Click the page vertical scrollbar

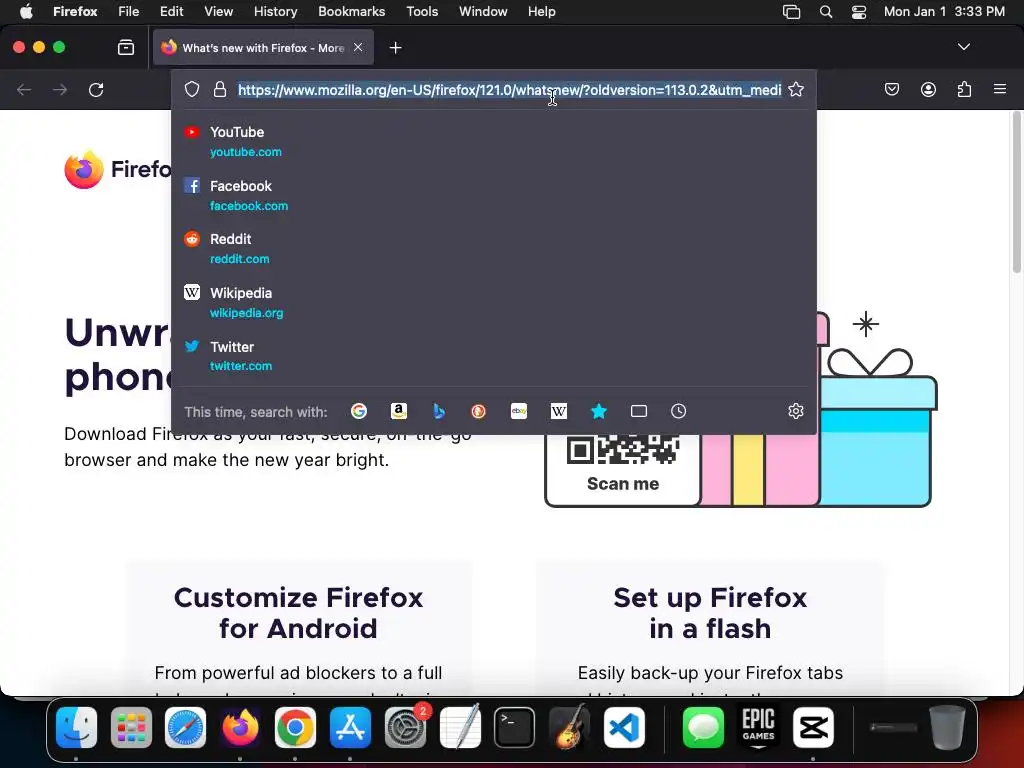click(1016, 193)
